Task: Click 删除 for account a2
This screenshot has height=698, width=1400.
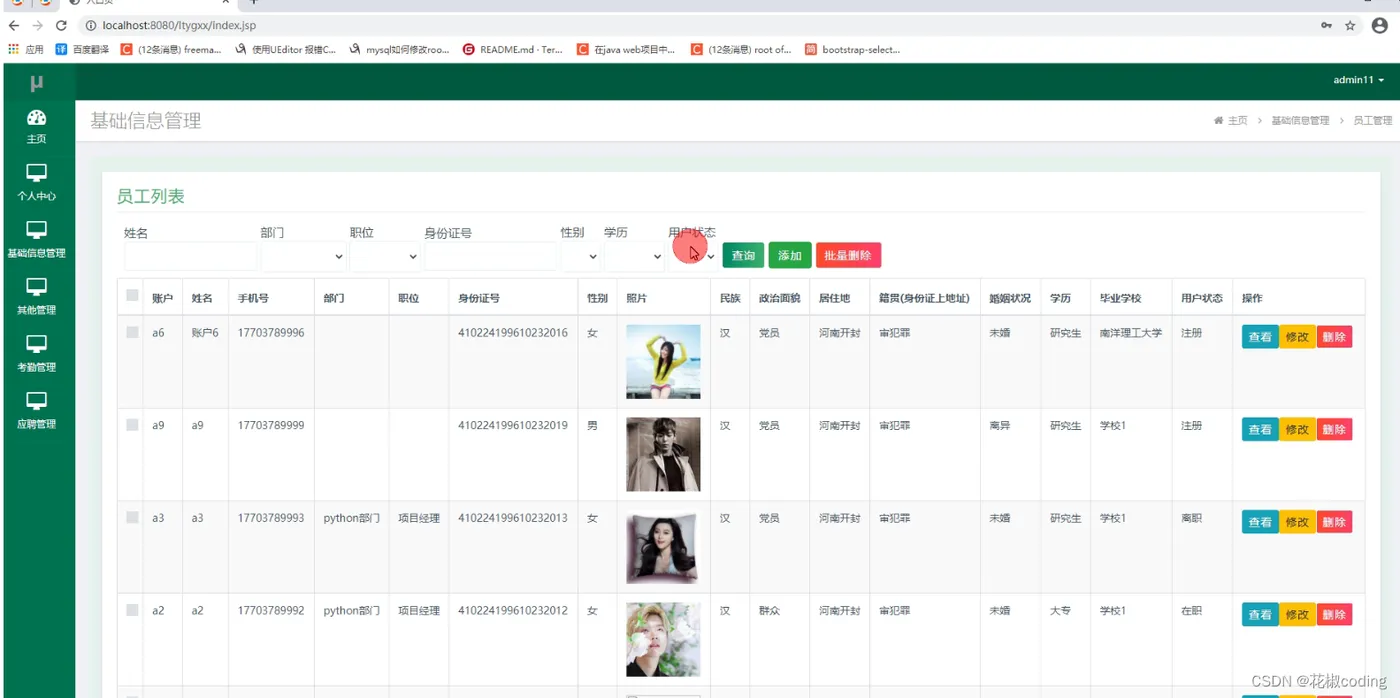Action: point(1334,614)
